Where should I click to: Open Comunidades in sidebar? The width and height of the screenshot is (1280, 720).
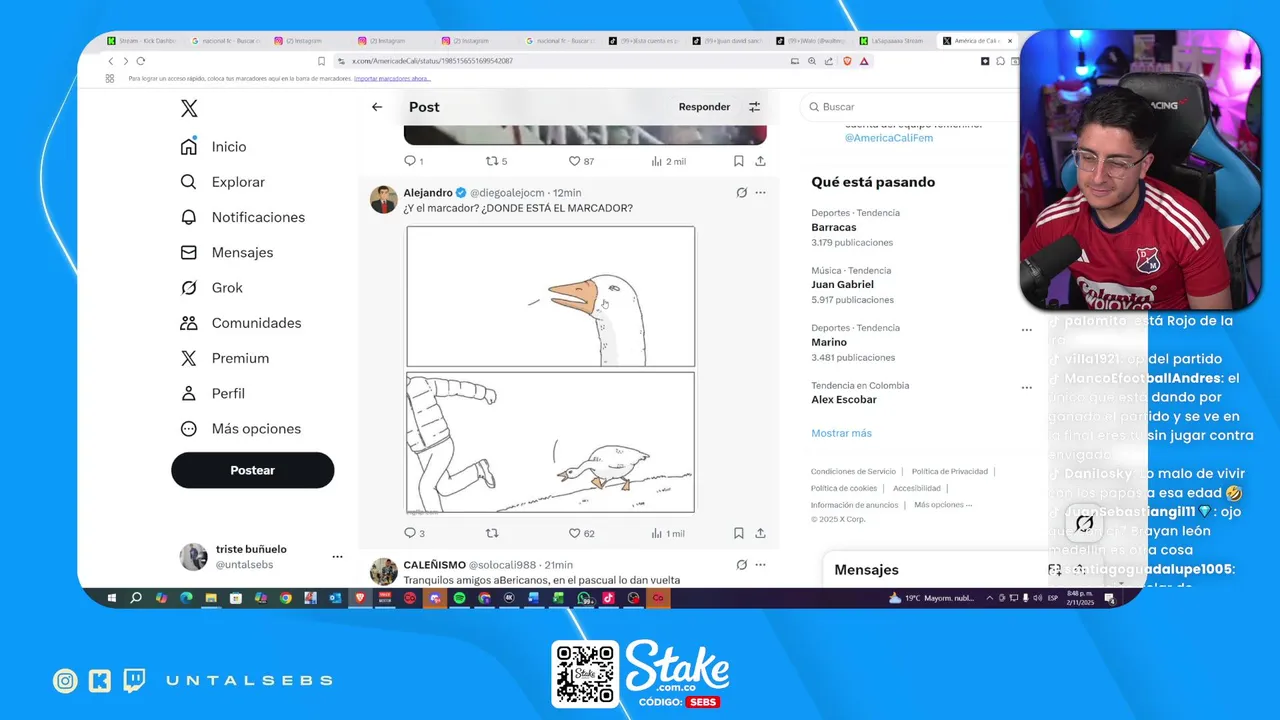tap(240, 323)
